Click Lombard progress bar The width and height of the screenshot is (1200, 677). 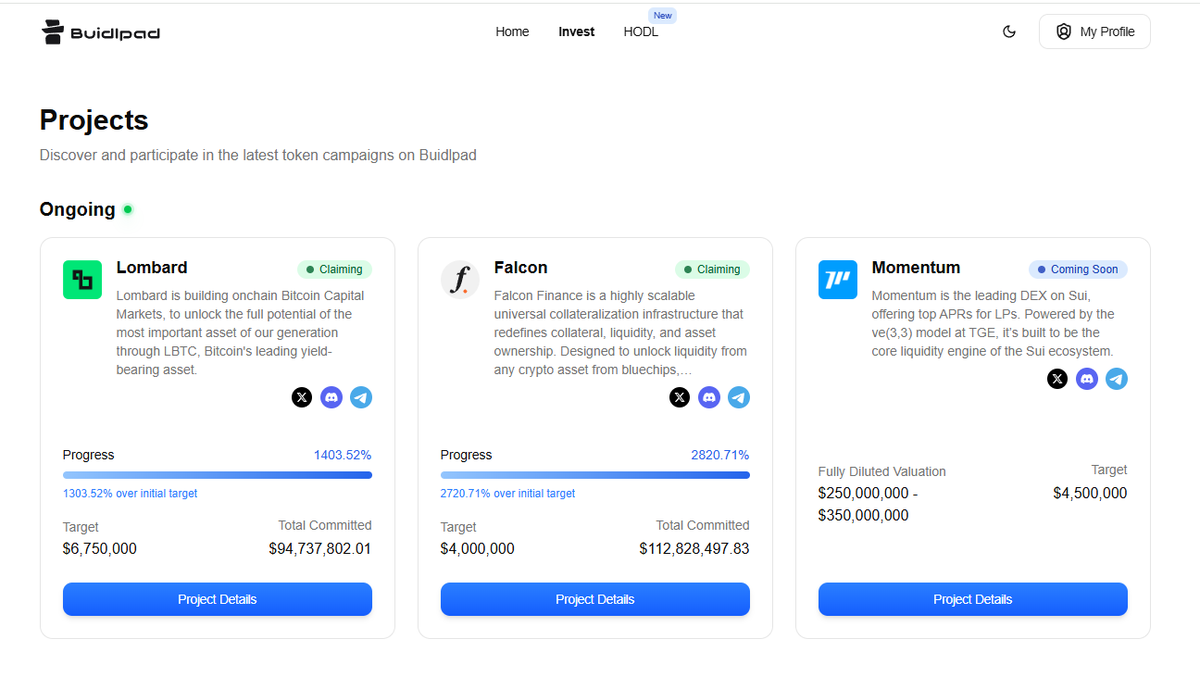(217, 475)
